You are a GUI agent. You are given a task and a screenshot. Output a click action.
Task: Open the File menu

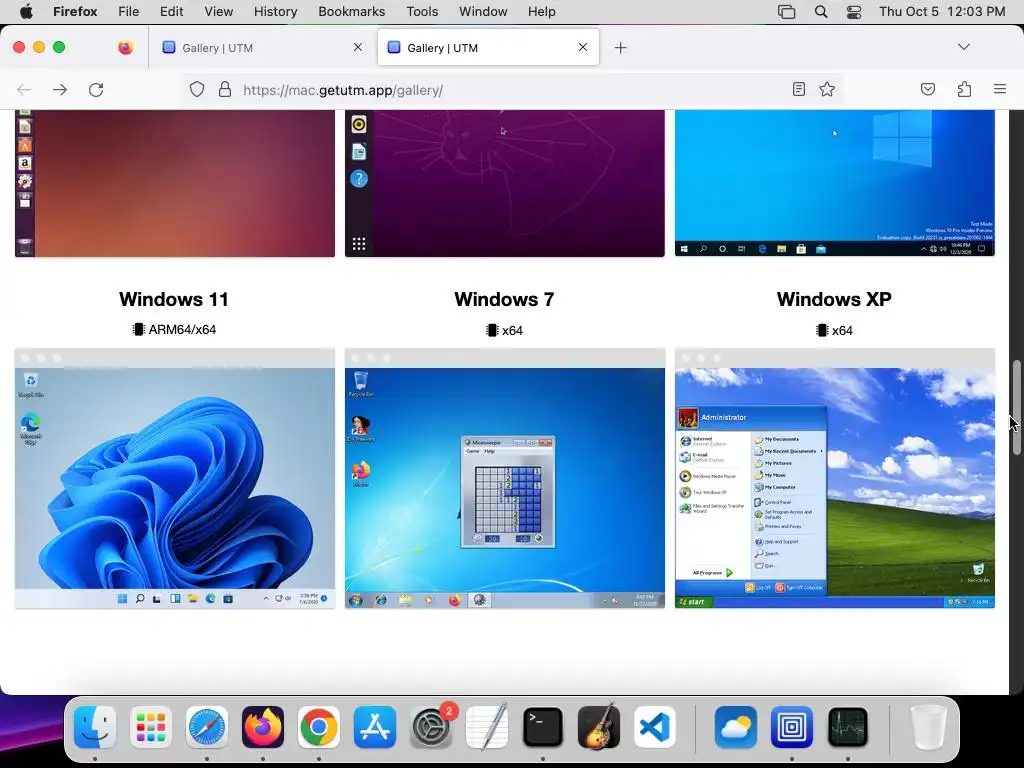(x=129, y=12)
